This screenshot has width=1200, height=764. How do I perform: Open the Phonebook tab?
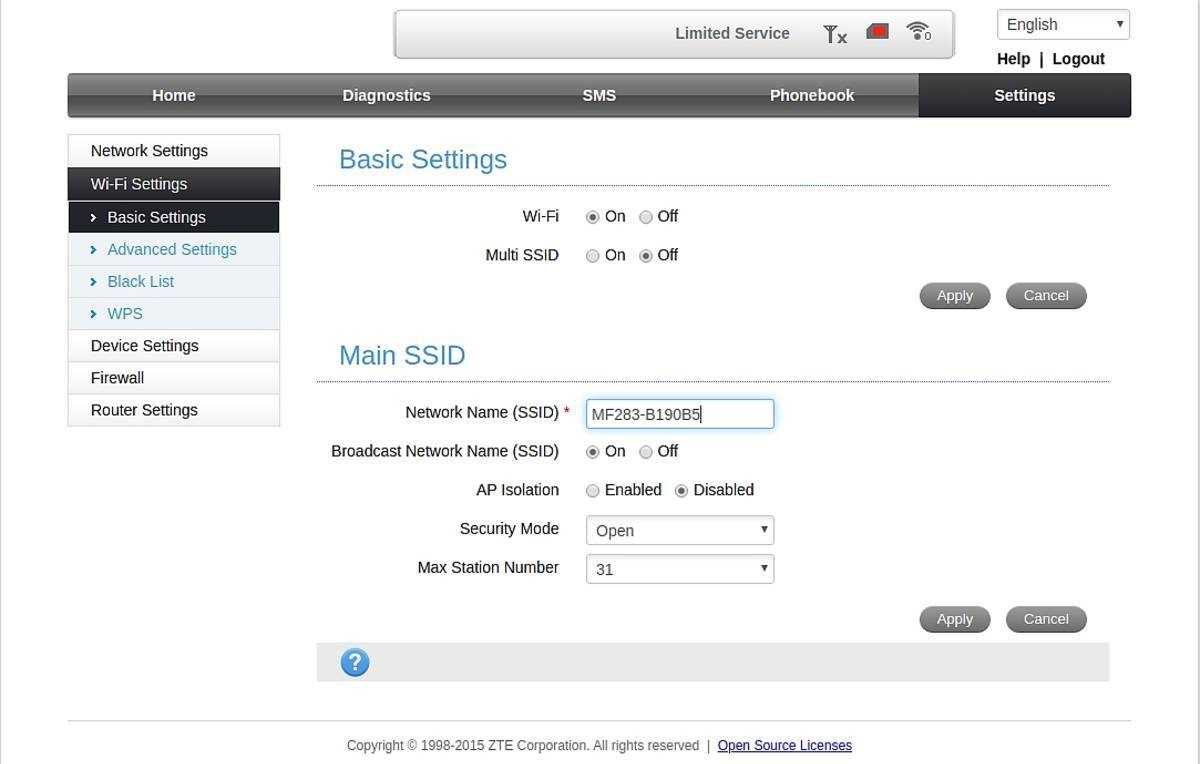[x=811, y=96]
